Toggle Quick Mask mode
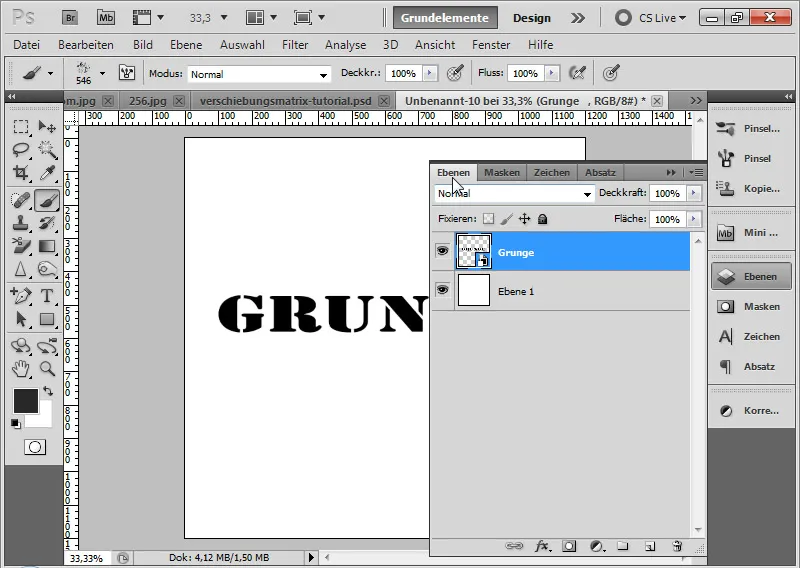Viewport: 800px width, 568px height. [x=35, y=447]
